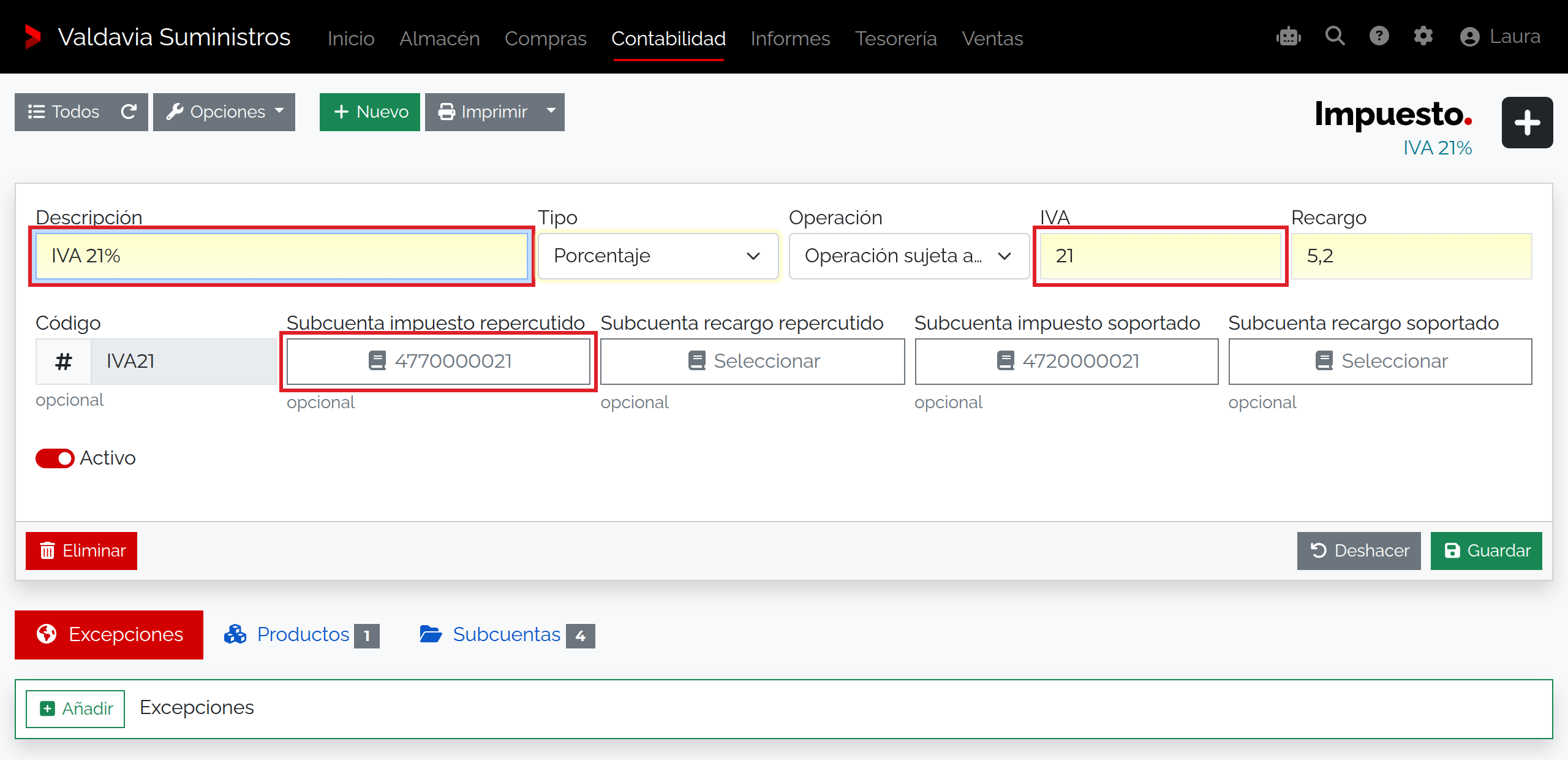Select subcuenta impuesto repercutido 4770000021

[439, 362]
